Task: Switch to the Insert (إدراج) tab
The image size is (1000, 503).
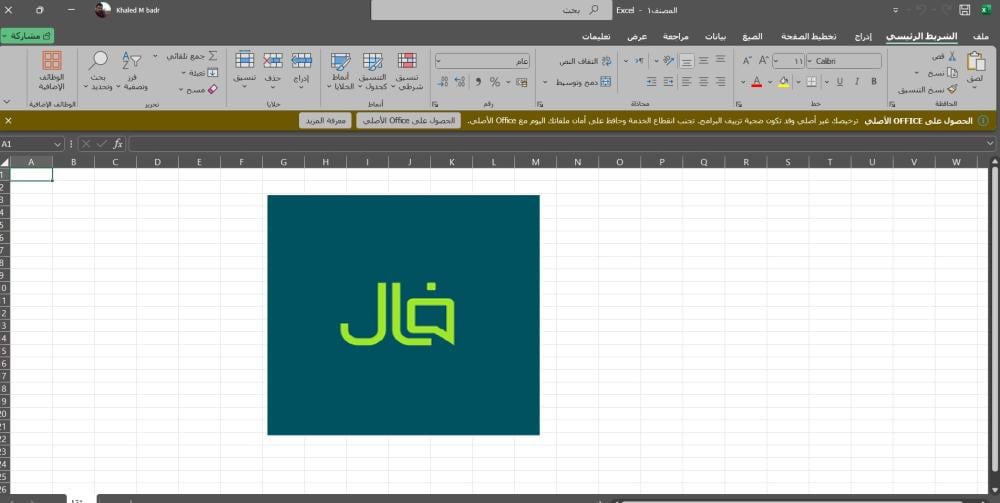Action: 863,36
